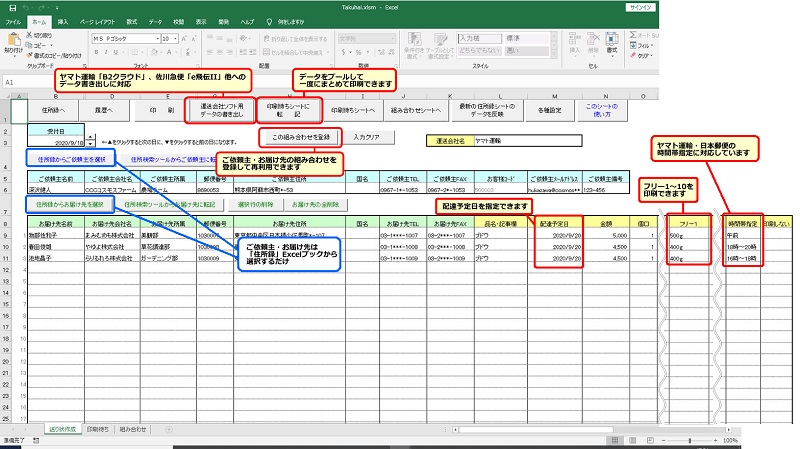The height and width of the screenshot is (449, 800).
Task: Switch to the 数式 (Formulas) ribbon tab
Action: pyautogui.click(x=132, y=21)
